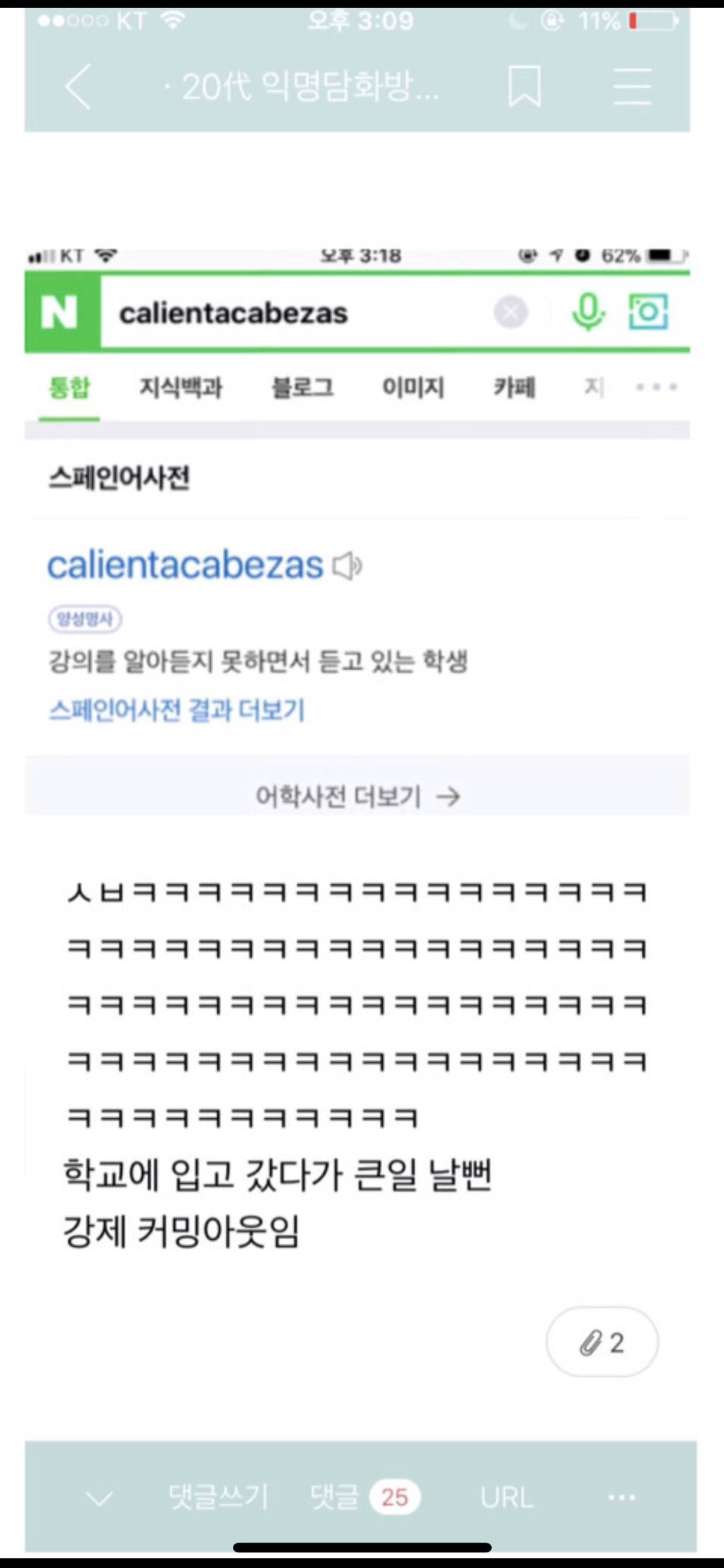The height and width of the screenshot is (1568, 724).
Task: Tap the 어학사전 더보기 button
Action: (x=357, y=796)
